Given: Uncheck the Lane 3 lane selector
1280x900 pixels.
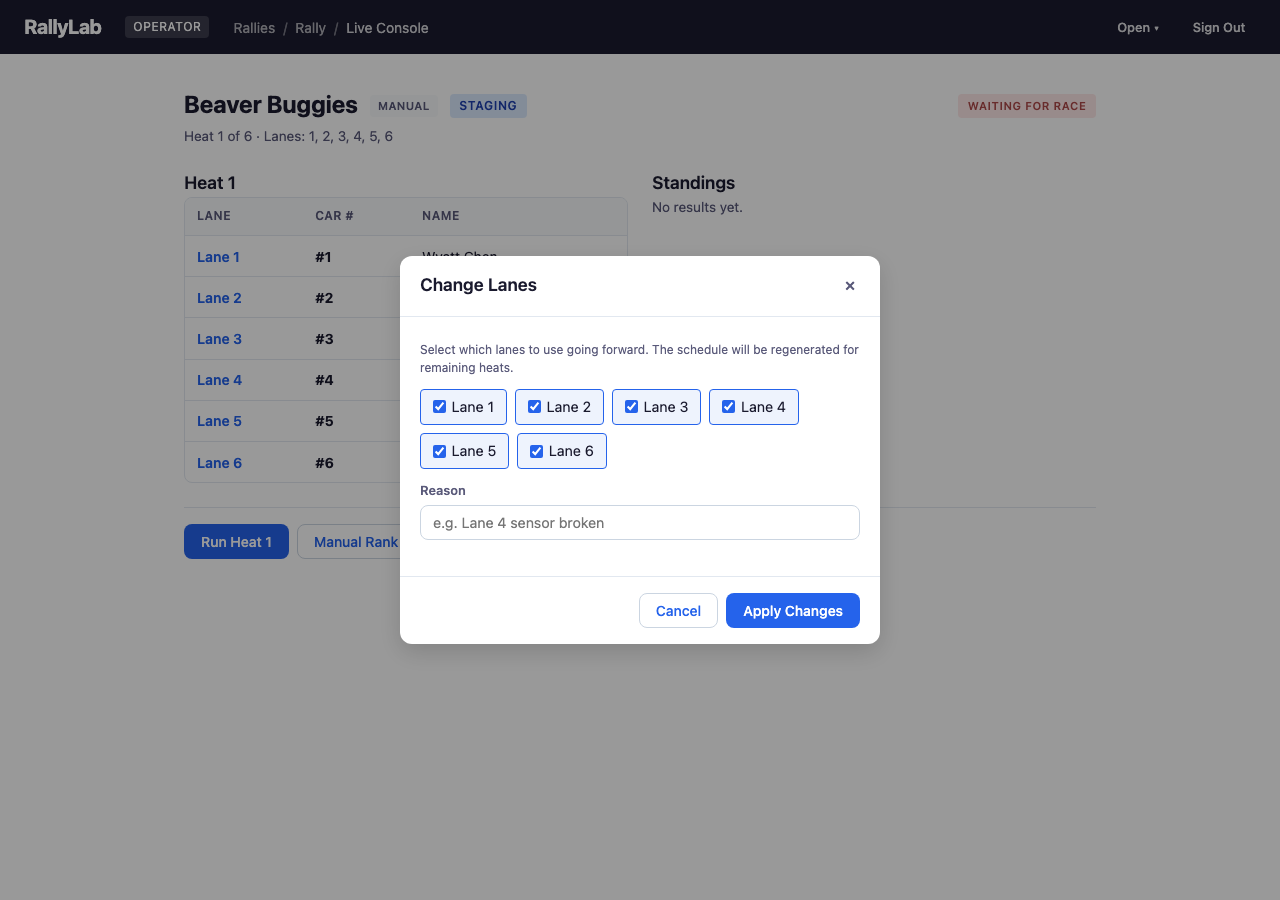Looking at the screenshot, I should tap(631, 406).
